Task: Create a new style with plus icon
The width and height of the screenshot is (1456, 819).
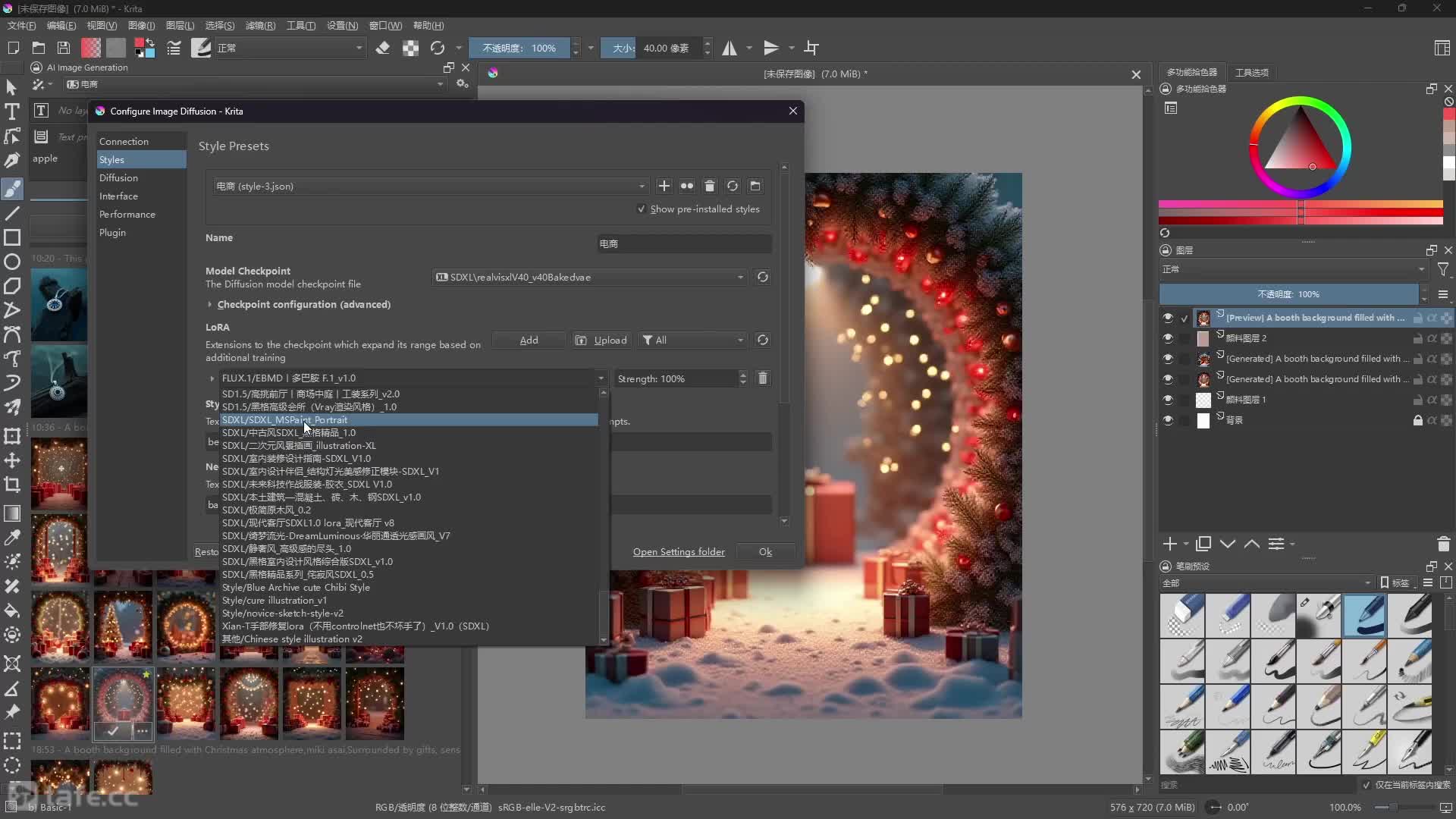Action: coord(664,186)
